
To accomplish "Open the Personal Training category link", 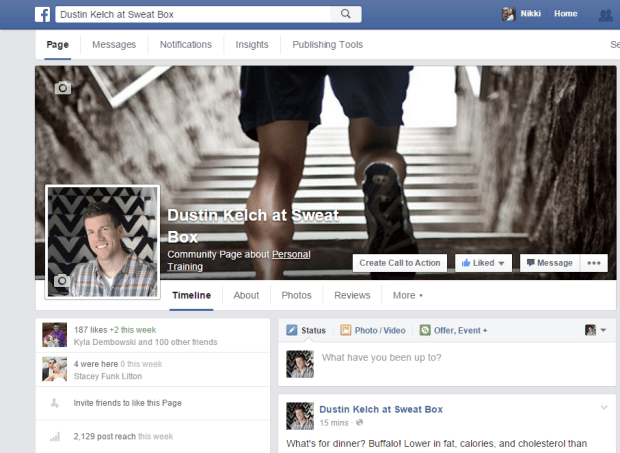I will (x=290, y=255).
